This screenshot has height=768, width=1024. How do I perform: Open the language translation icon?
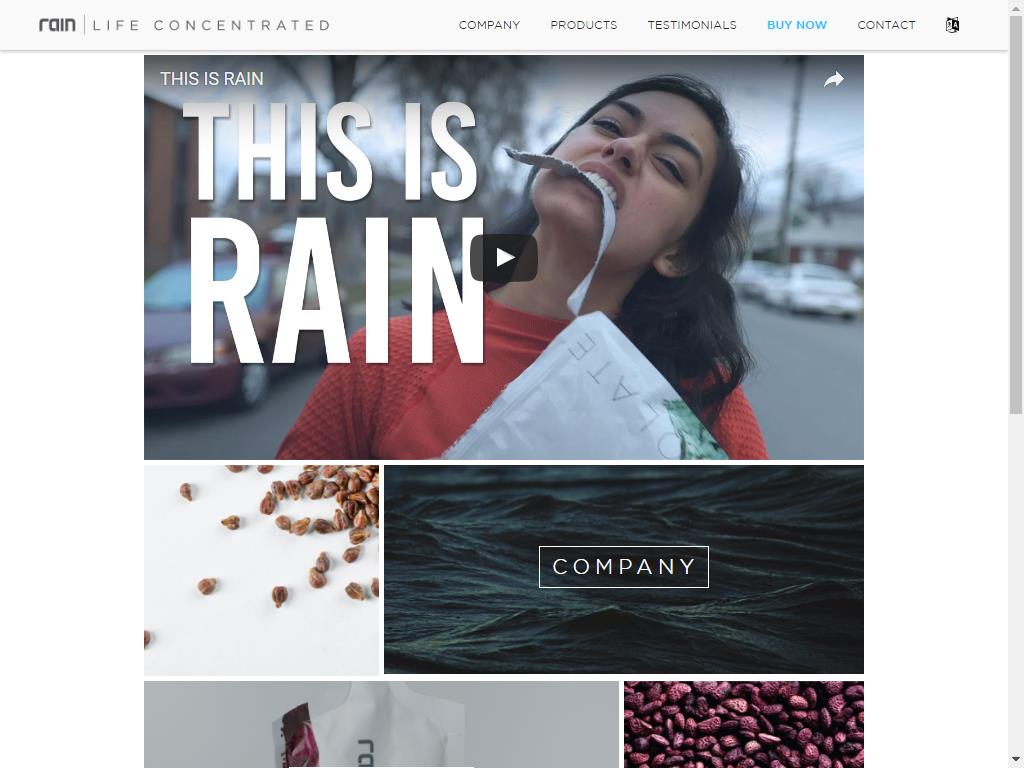pyautogui.click(x=952, y=25)
